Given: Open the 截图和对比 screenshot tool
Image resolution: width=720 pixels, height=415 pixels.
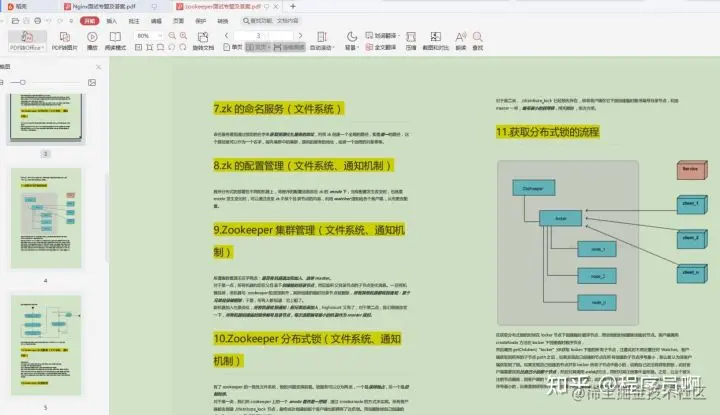Looking at the screenshot, I should pos(435,41).
